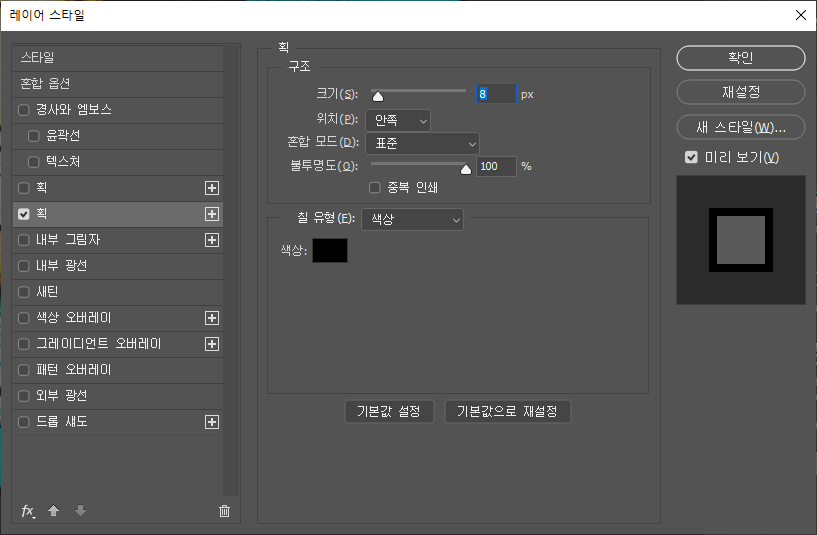Delete effect with the trash icon
Viewport: 817px width, 535px height.
tap(224, 511)
